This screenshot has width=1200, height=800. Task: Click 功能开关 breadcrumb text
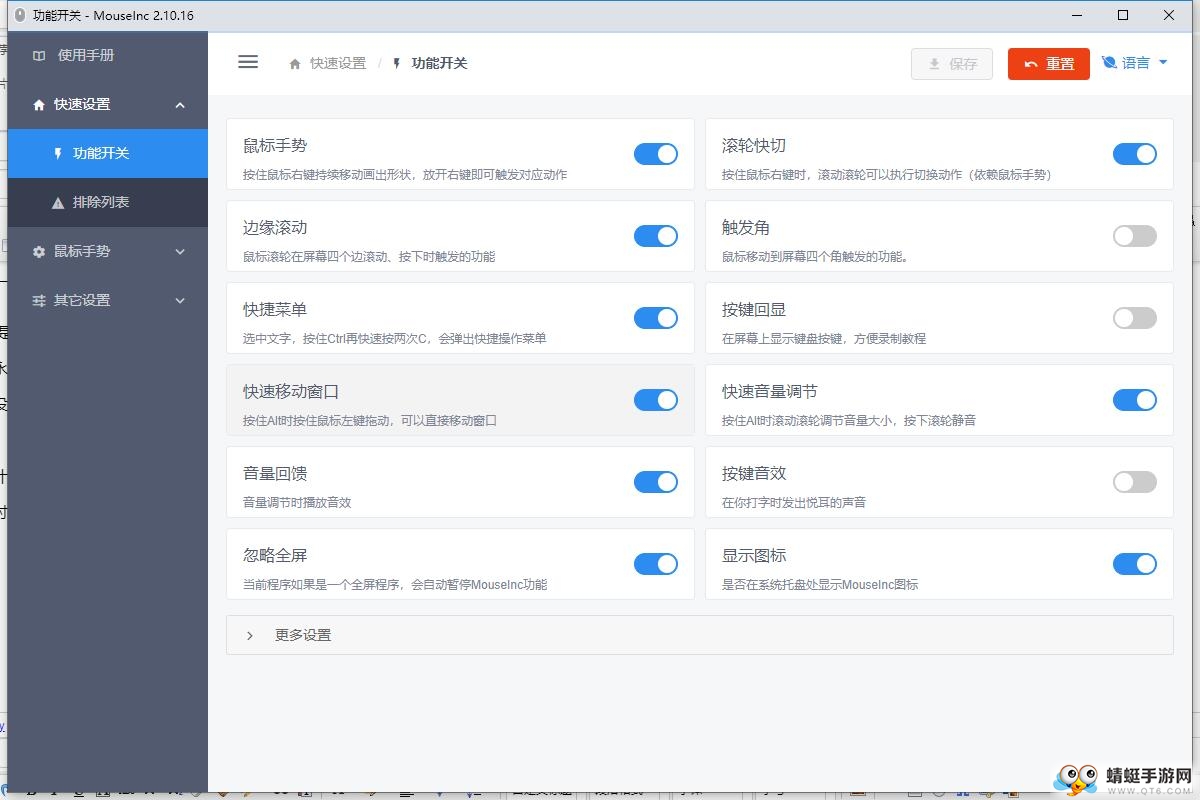tap(440, 64)
